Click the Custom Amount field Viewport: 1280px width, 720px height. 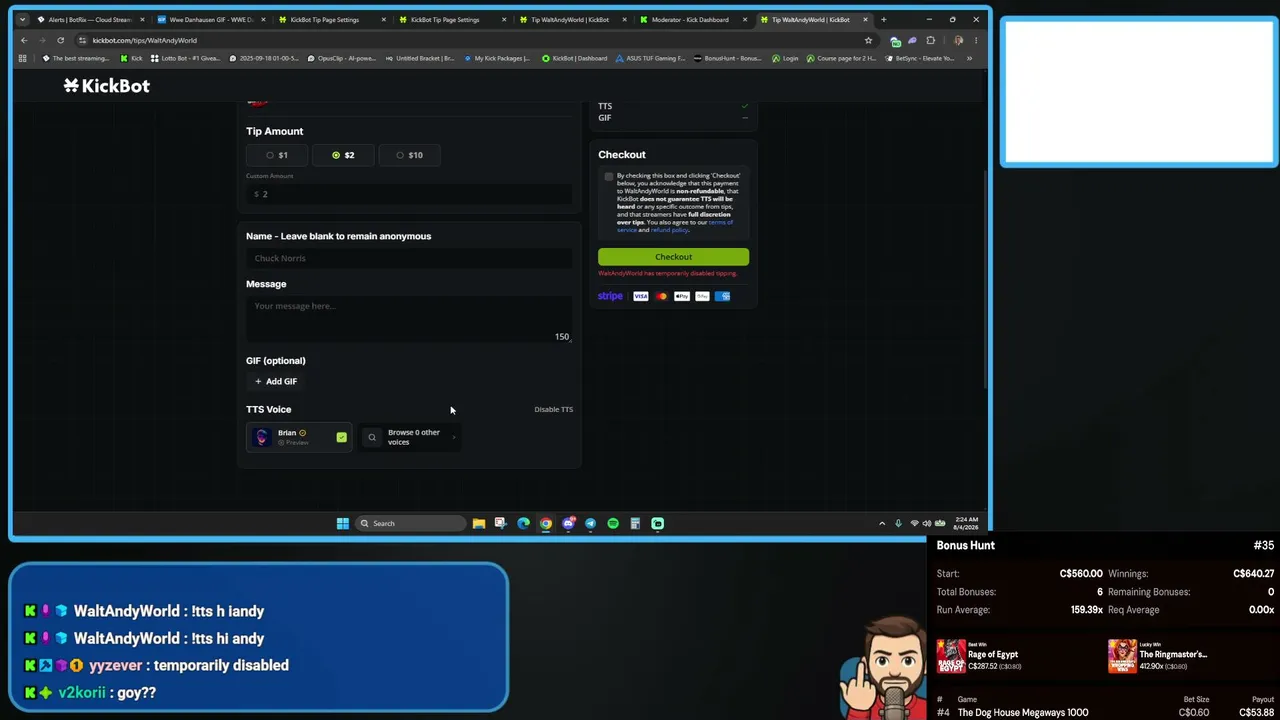pos(409,194)
